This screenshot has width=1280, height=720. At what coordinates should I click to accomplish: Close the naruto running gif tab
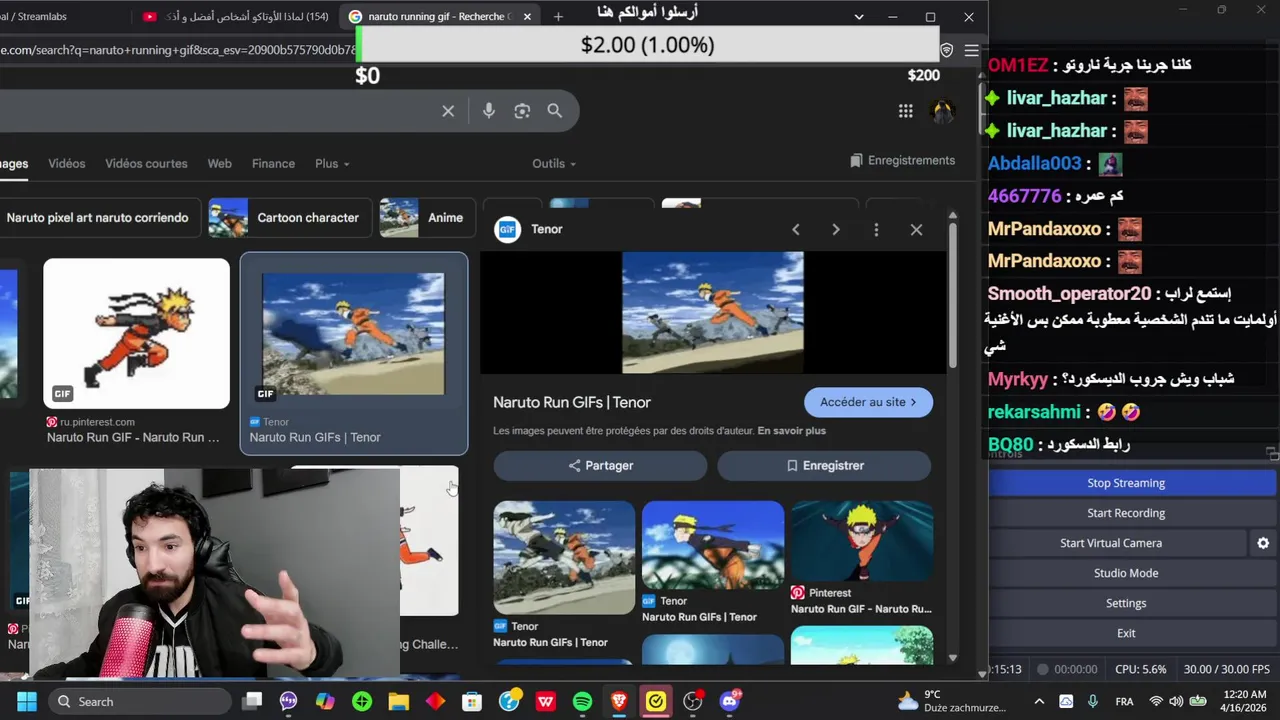click(x=527, y=17)
